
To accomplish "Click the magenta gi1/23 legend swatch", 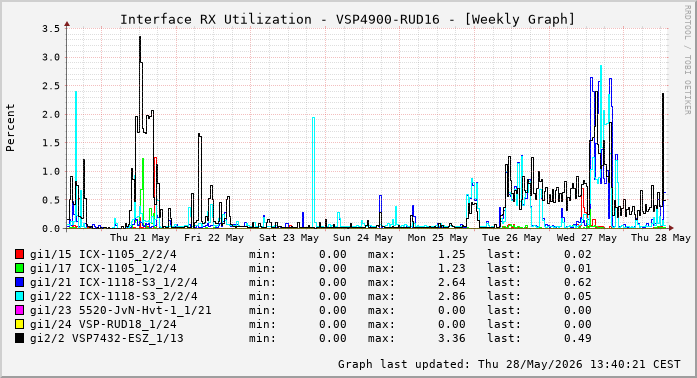I will point(19,310).
